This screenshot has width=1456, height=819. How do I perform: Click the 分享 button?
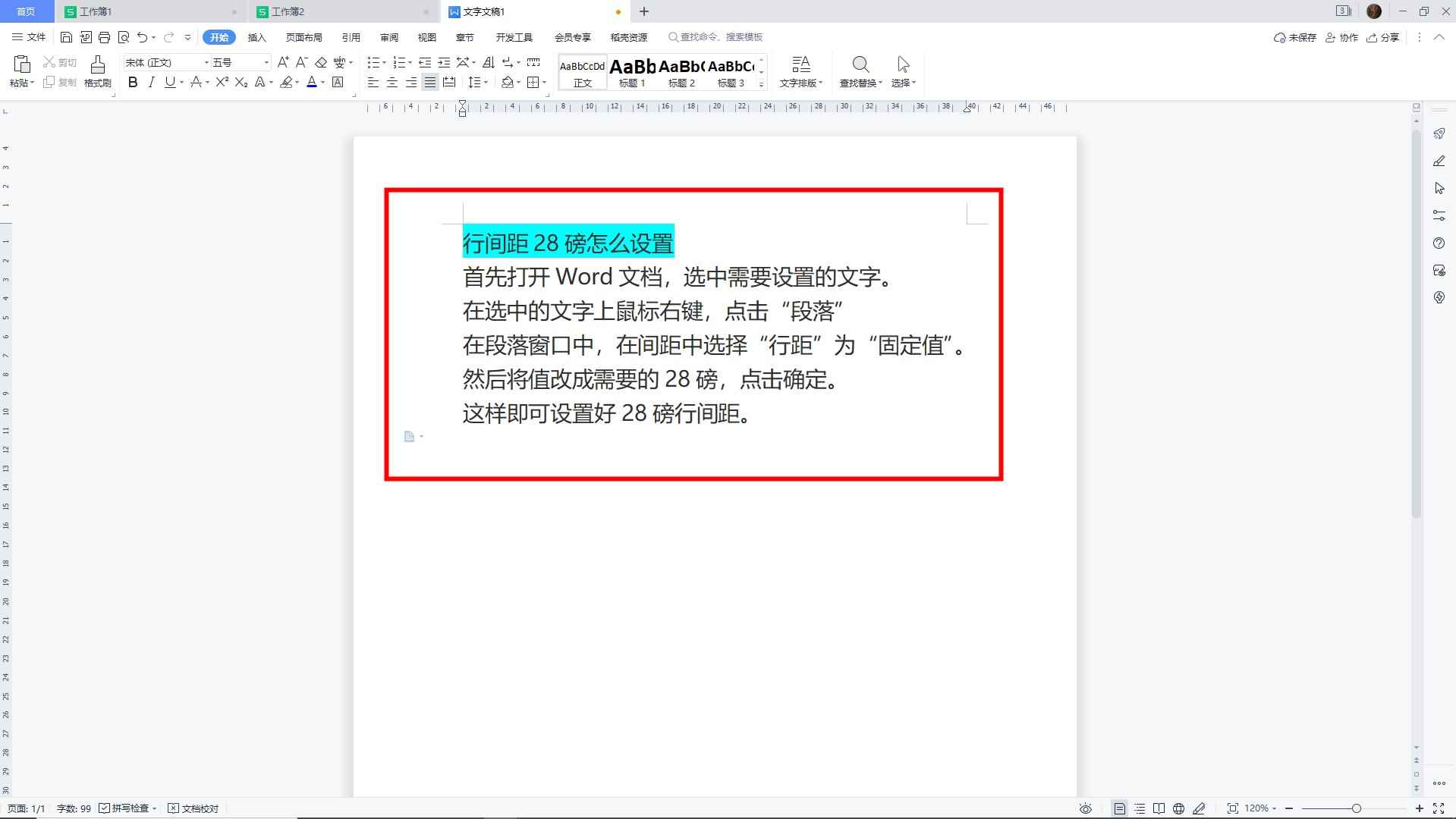[1383, 36]
